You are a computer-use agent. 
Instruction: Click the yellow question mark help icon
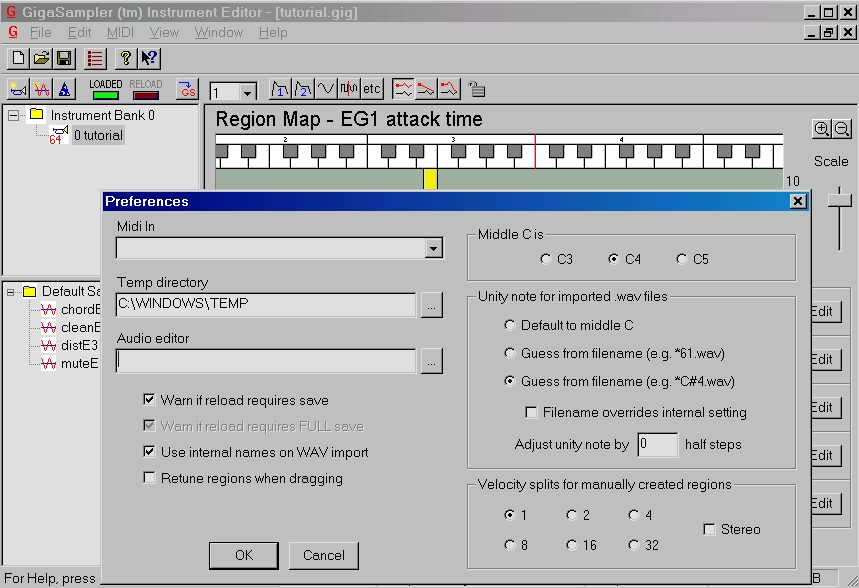125,58
